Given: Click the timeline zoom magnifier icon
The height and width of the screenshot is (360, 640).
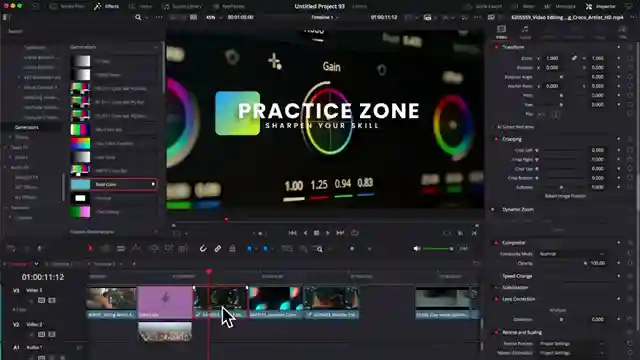Looking at the screenshot, I should coord(320,249).
